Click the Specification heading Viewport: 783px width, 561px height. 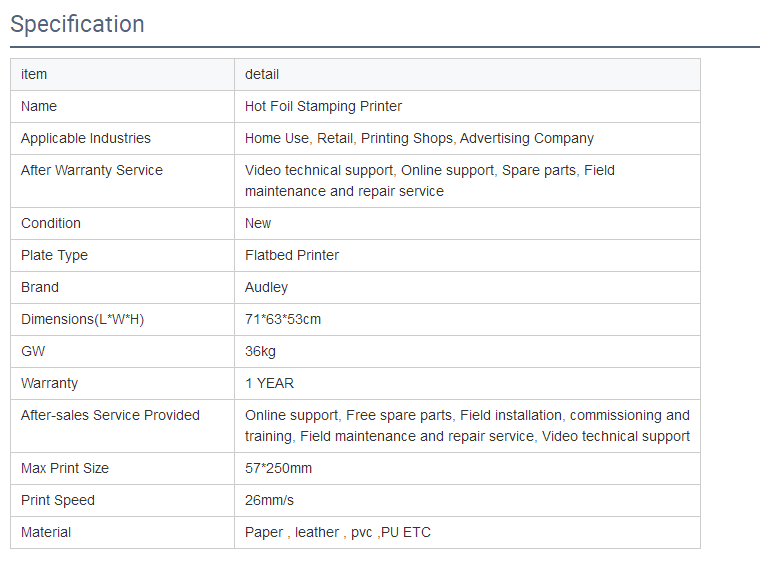(x=77, y=24)
